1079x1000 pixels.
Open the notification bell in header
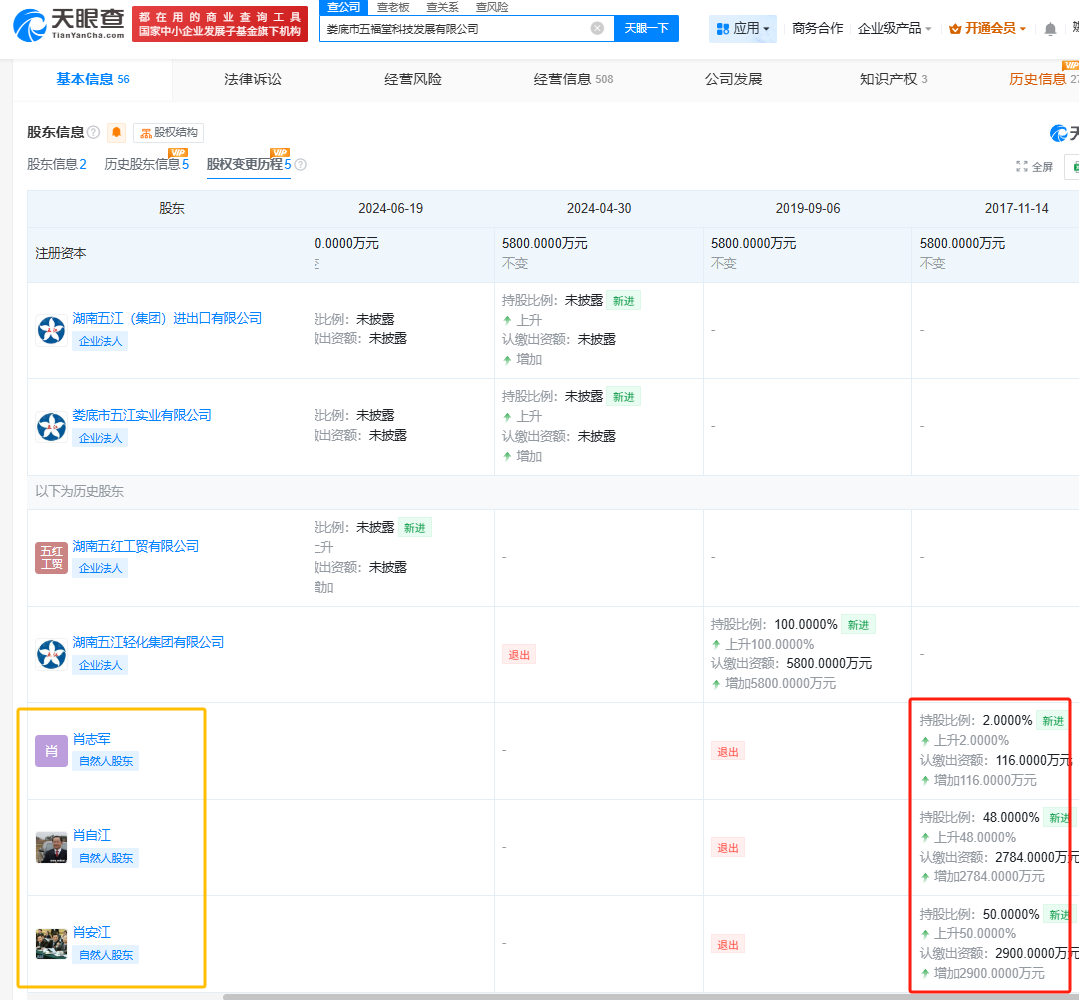(x=1050, y=29)
